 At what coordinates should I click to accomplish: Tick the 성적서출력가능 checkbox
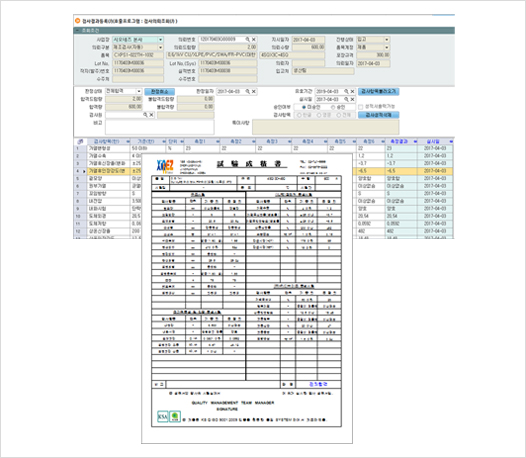tap(361, 107)
